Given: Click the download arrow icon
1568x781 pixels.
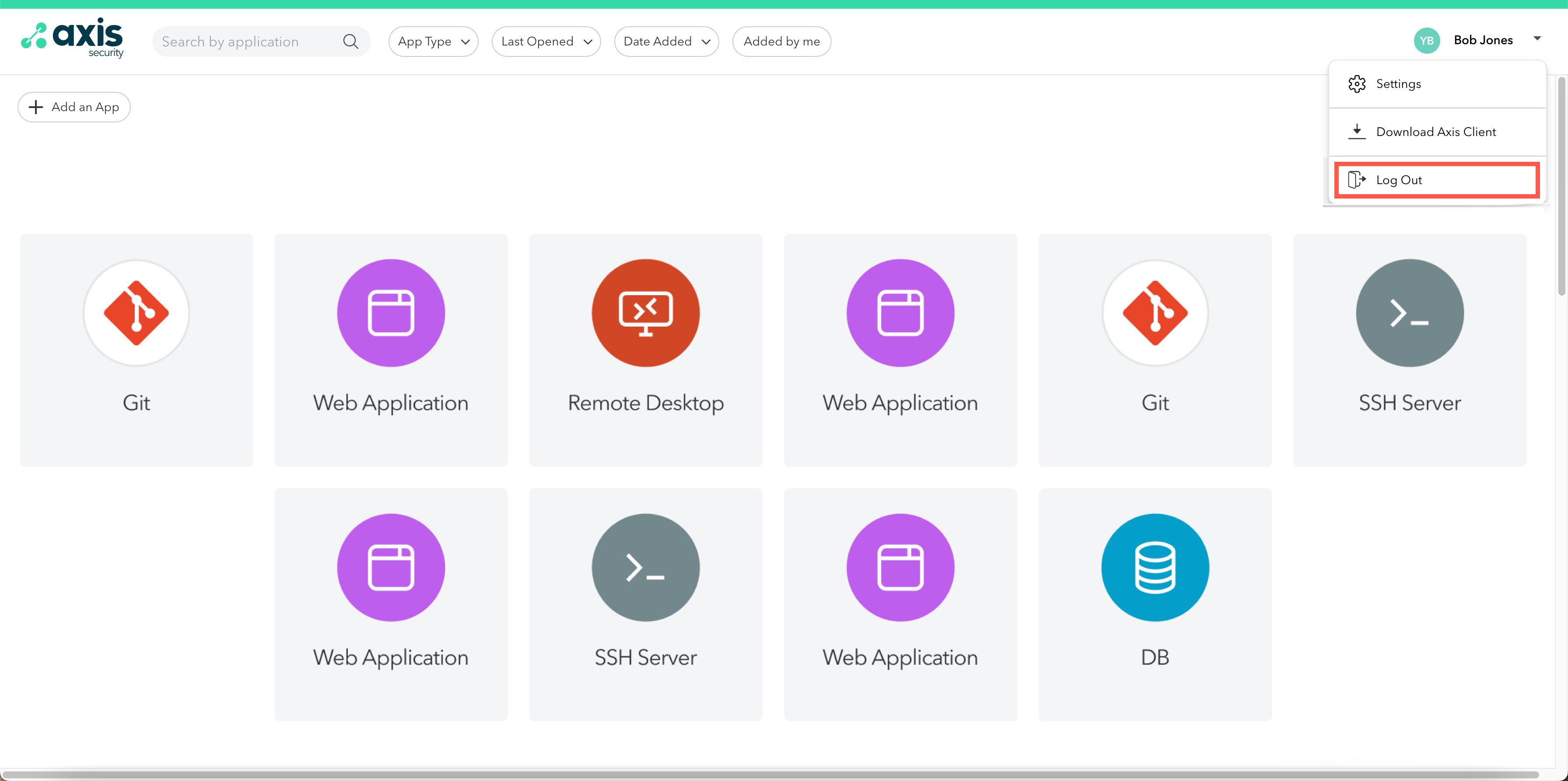Looking at the screenshot, I should 1357,131.
